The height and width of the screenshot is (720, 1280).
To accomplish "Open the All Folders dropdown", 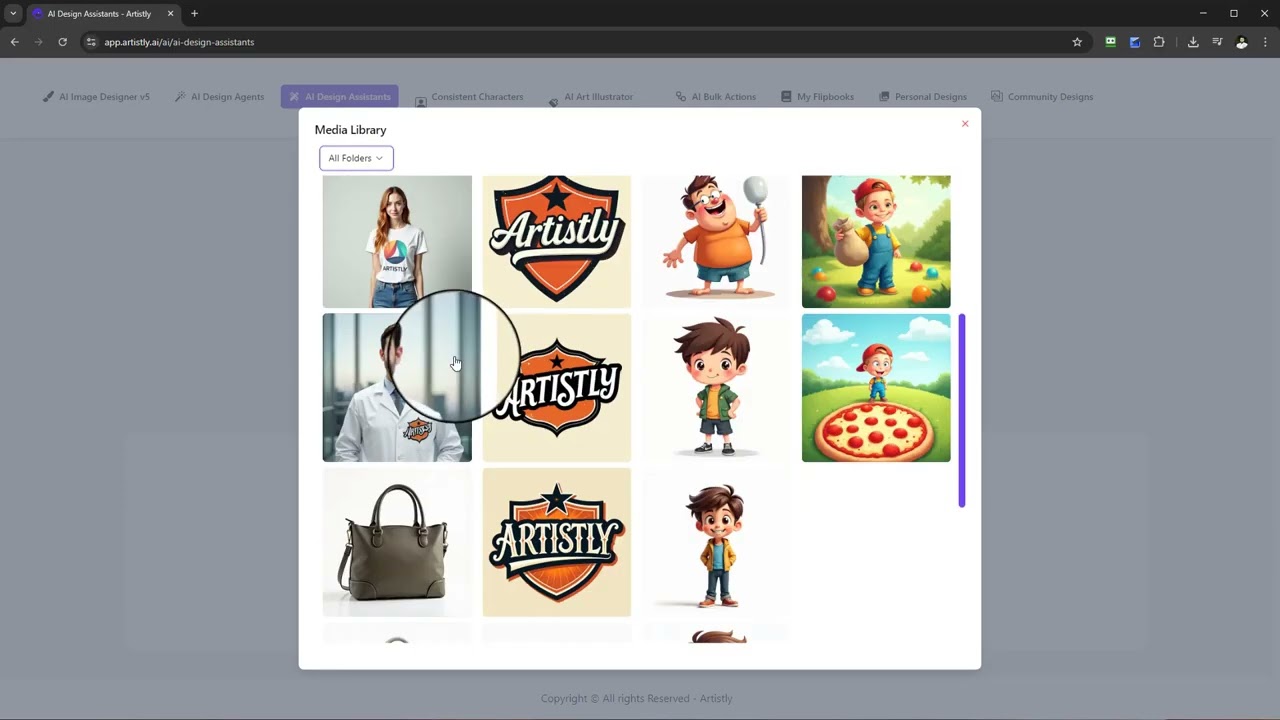I will coord(356,158).
